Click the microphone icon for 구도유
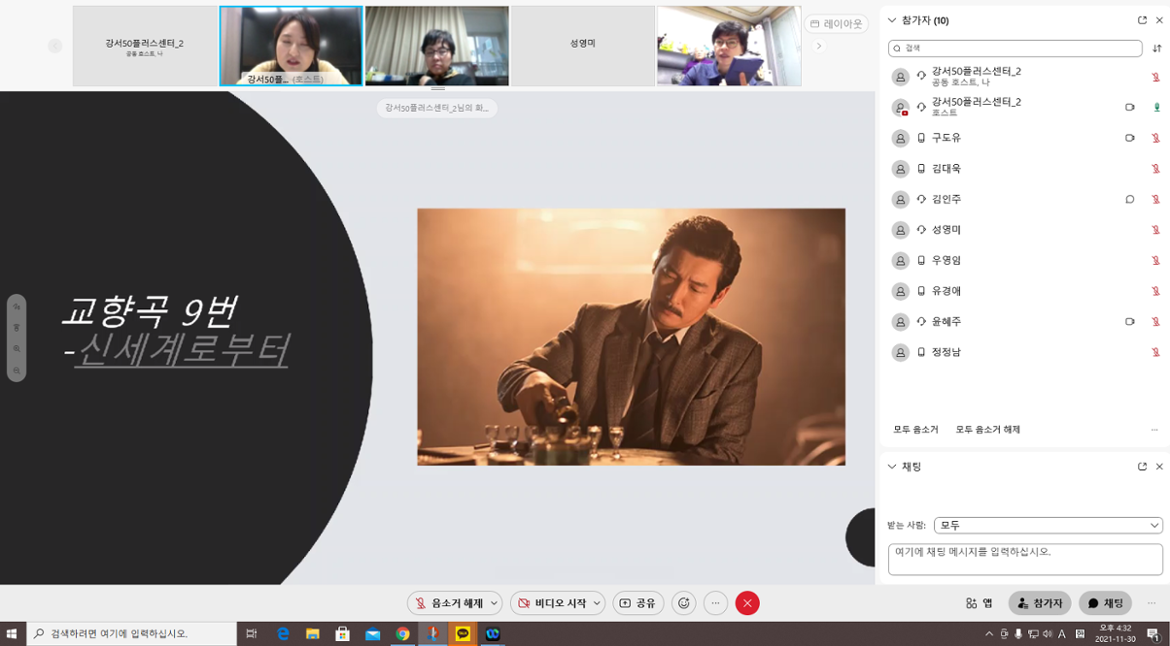This screenshot has height=646, width=1170. point(1156,138)
